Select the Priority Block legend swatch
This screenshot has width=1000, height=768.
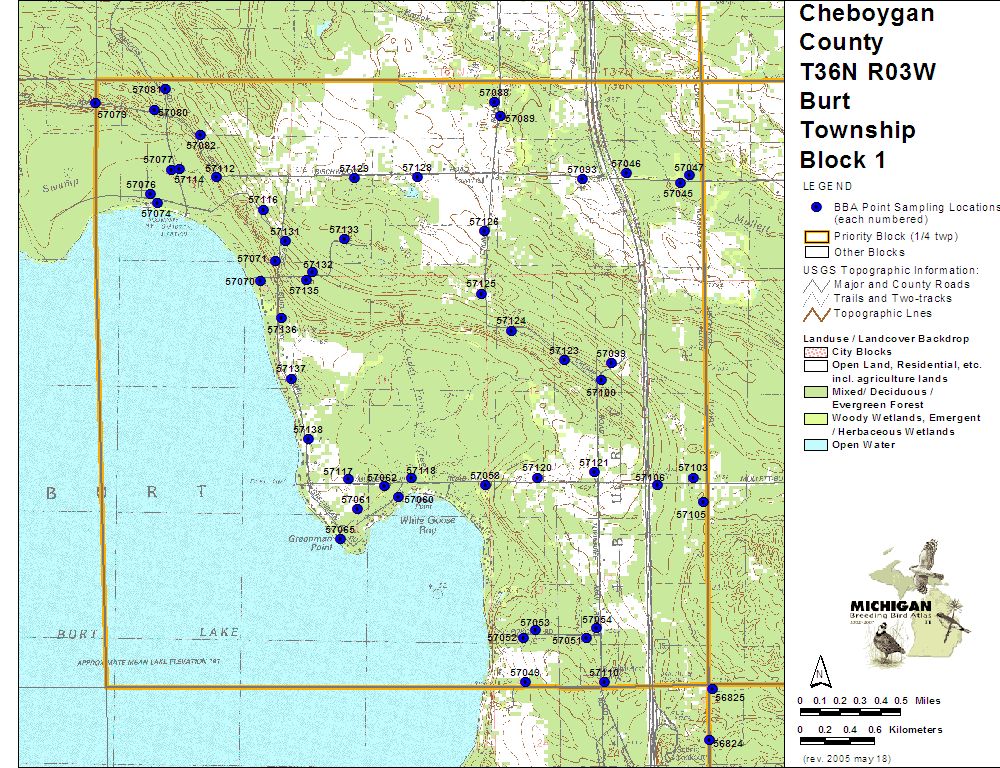coord(816,237)
